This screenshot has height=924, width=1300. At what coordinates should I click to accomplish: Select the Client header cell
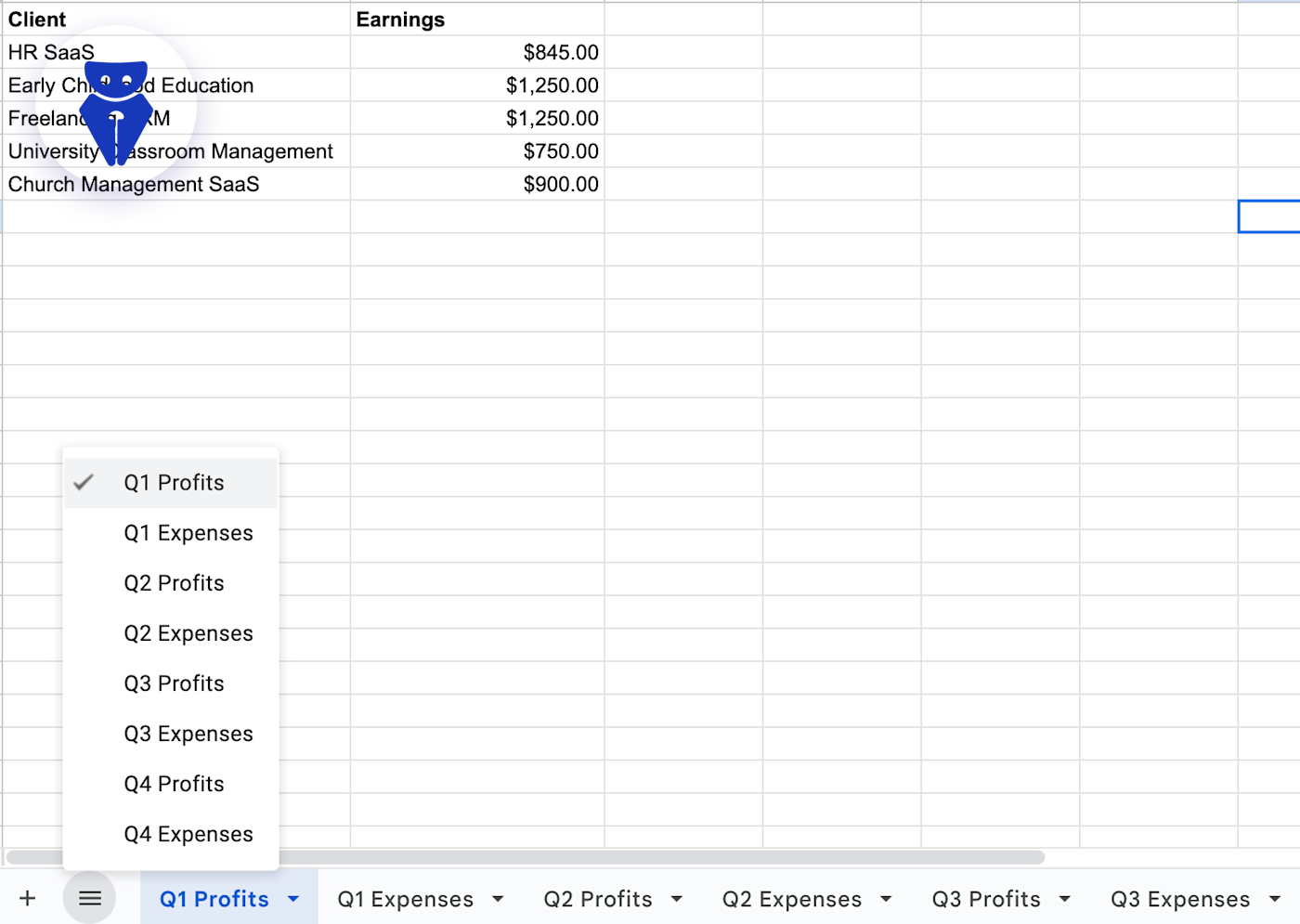[x=176, y=20]
